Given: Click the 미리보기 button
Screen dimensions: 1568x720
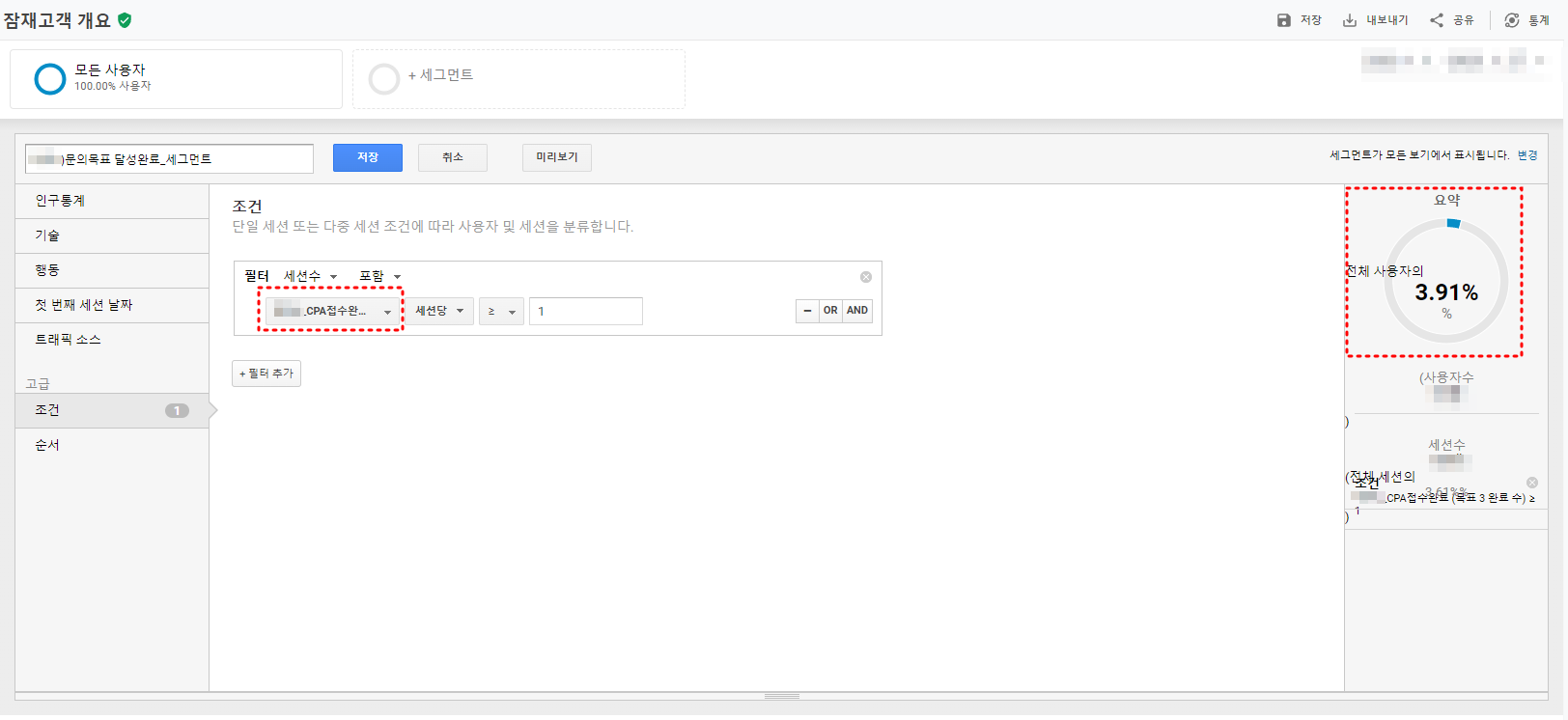Looking at the screenshot, I should click(x=557, y=157).
